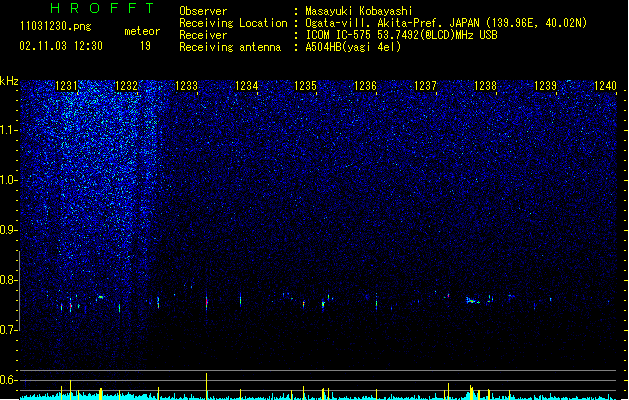Click the Receiving Location label
629x400 pixels.
233,23
